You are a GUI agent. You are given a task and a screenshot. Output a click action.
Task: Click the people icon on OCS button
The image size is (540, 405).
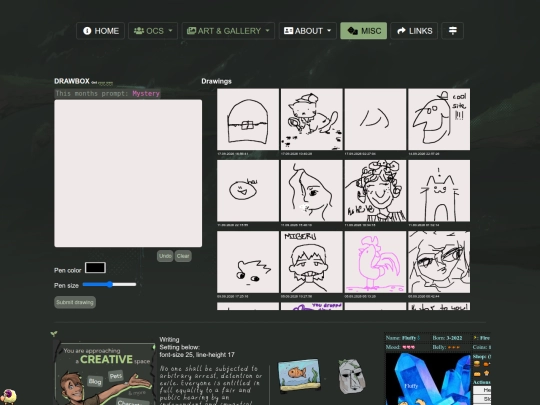(139, 31)
